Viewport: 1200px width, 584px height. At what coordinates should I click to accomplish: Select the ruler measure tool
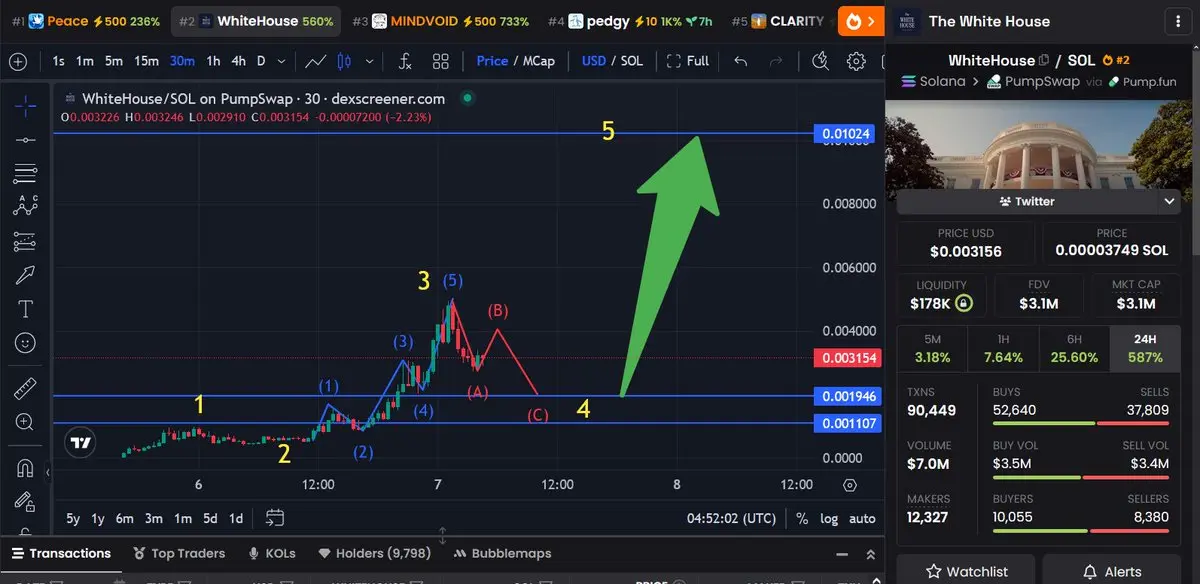pyautogui.click(x=26, y=388)
